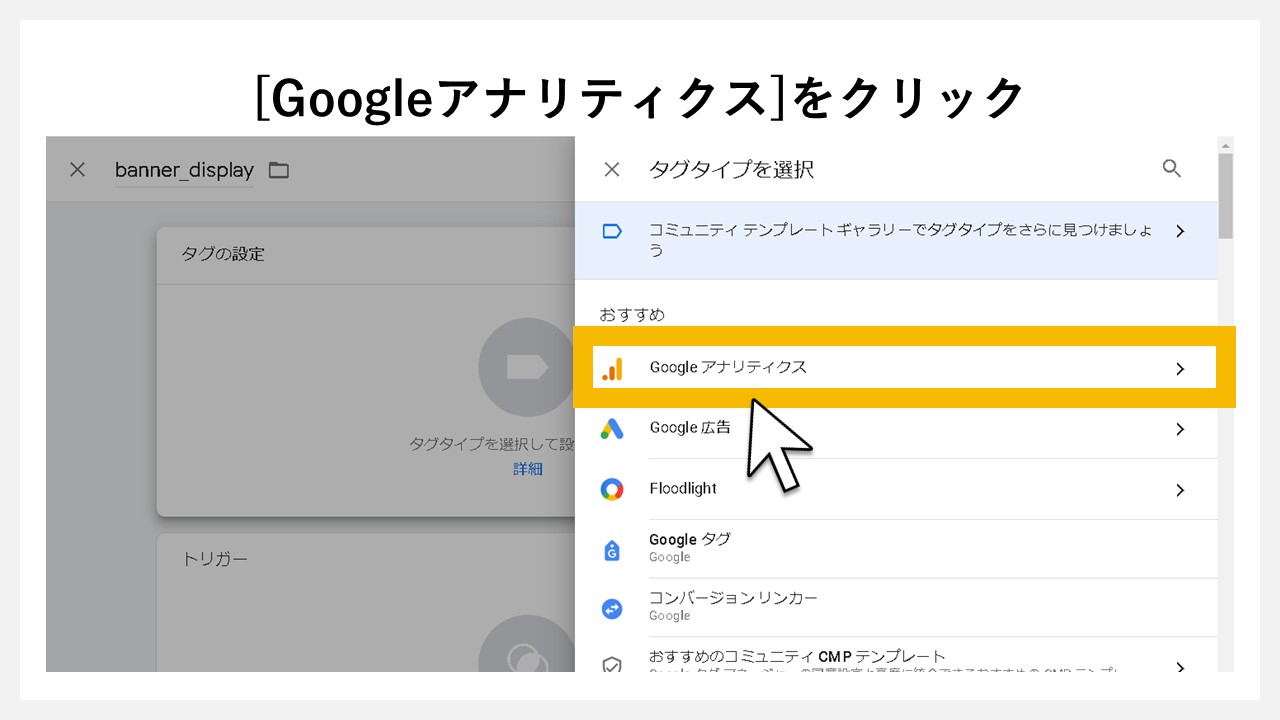Open the 詳細 link

(x=527, y=468)
